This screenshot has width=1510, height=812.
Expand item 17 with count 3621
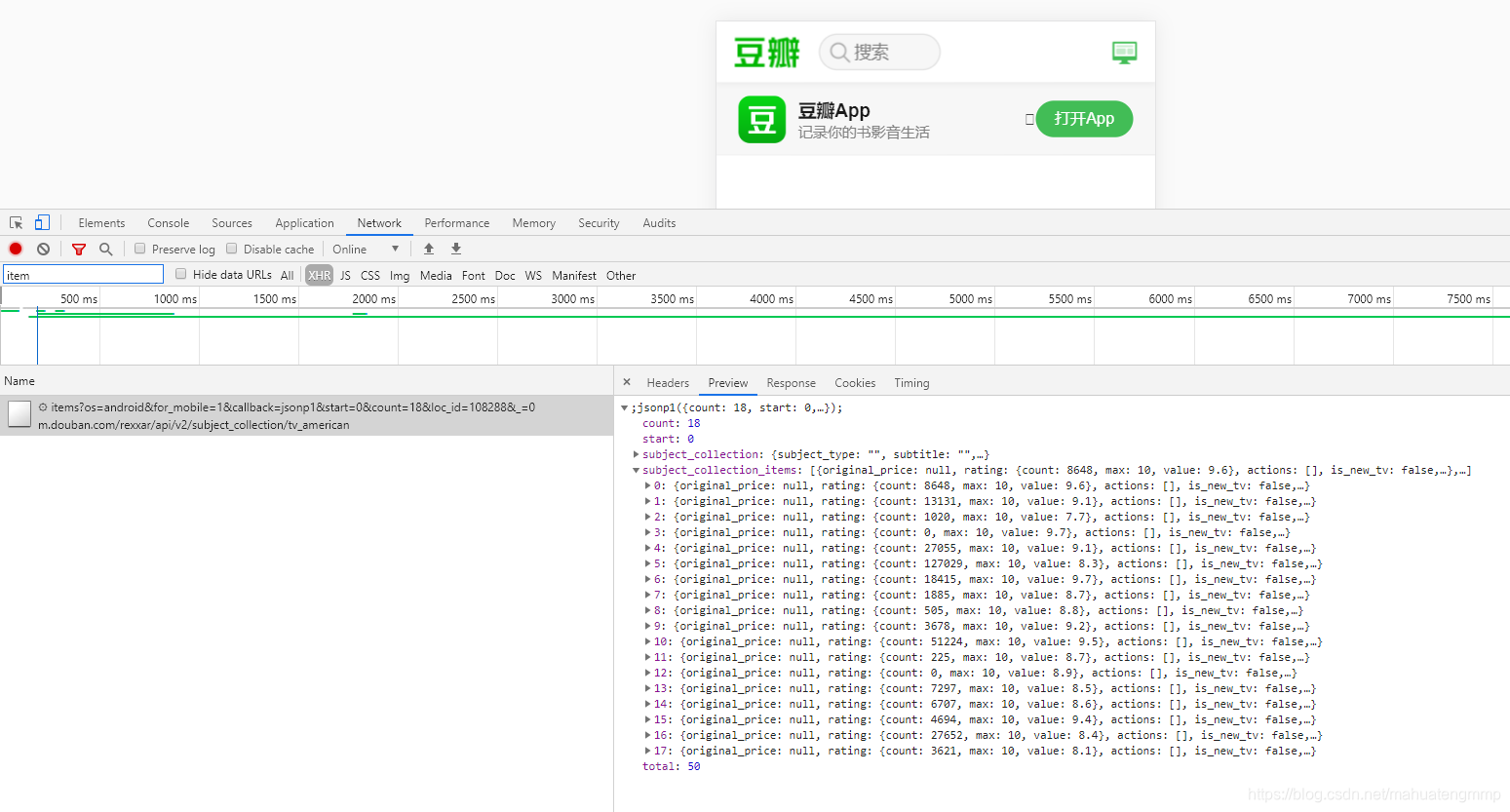(648, 751)
